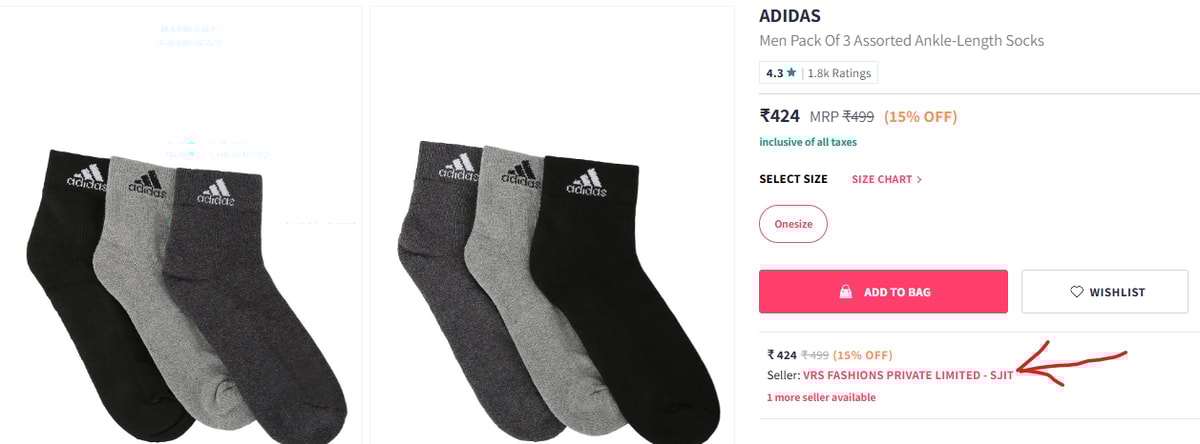1200x444 pixels.
Task: Click the star icon beside the 4.3 rating
Action: [791, 73]
